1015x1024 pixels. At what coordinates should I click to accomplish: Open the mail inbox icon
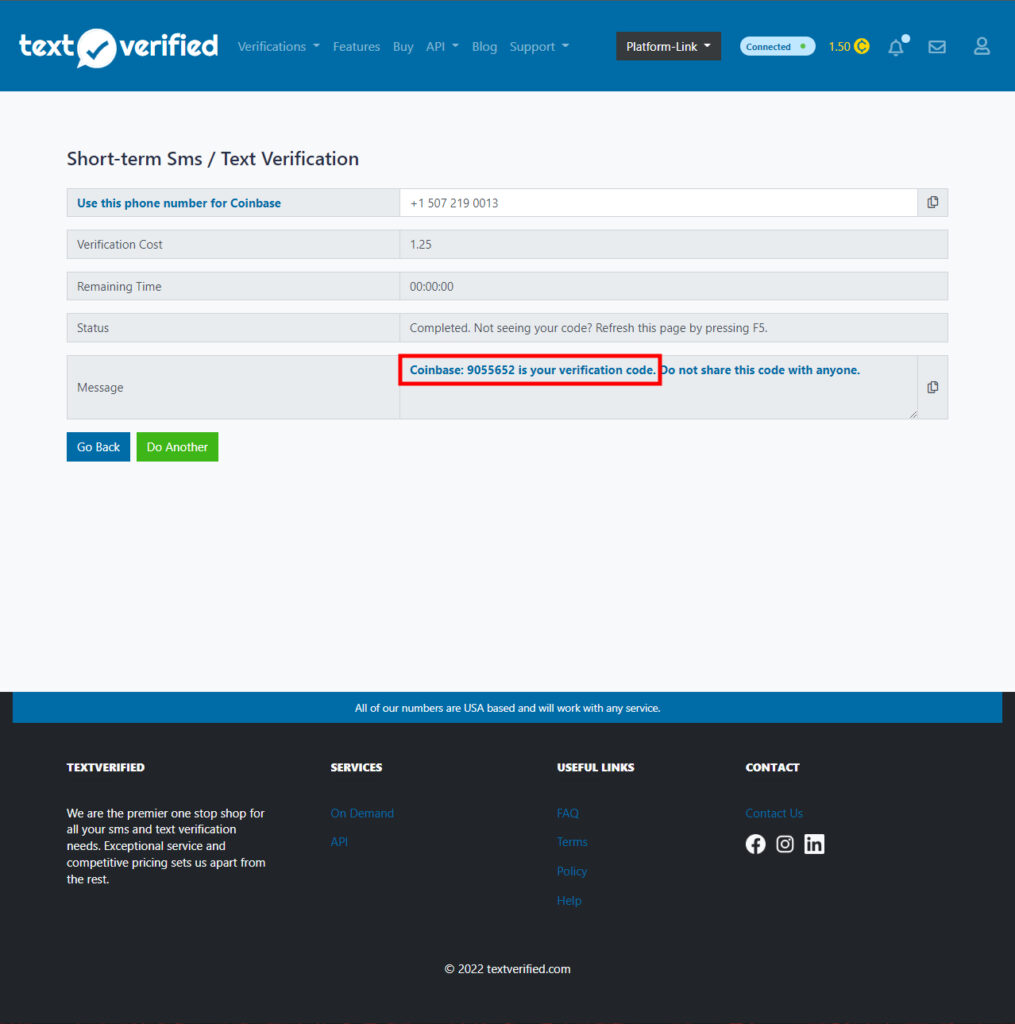coord(937,47)
